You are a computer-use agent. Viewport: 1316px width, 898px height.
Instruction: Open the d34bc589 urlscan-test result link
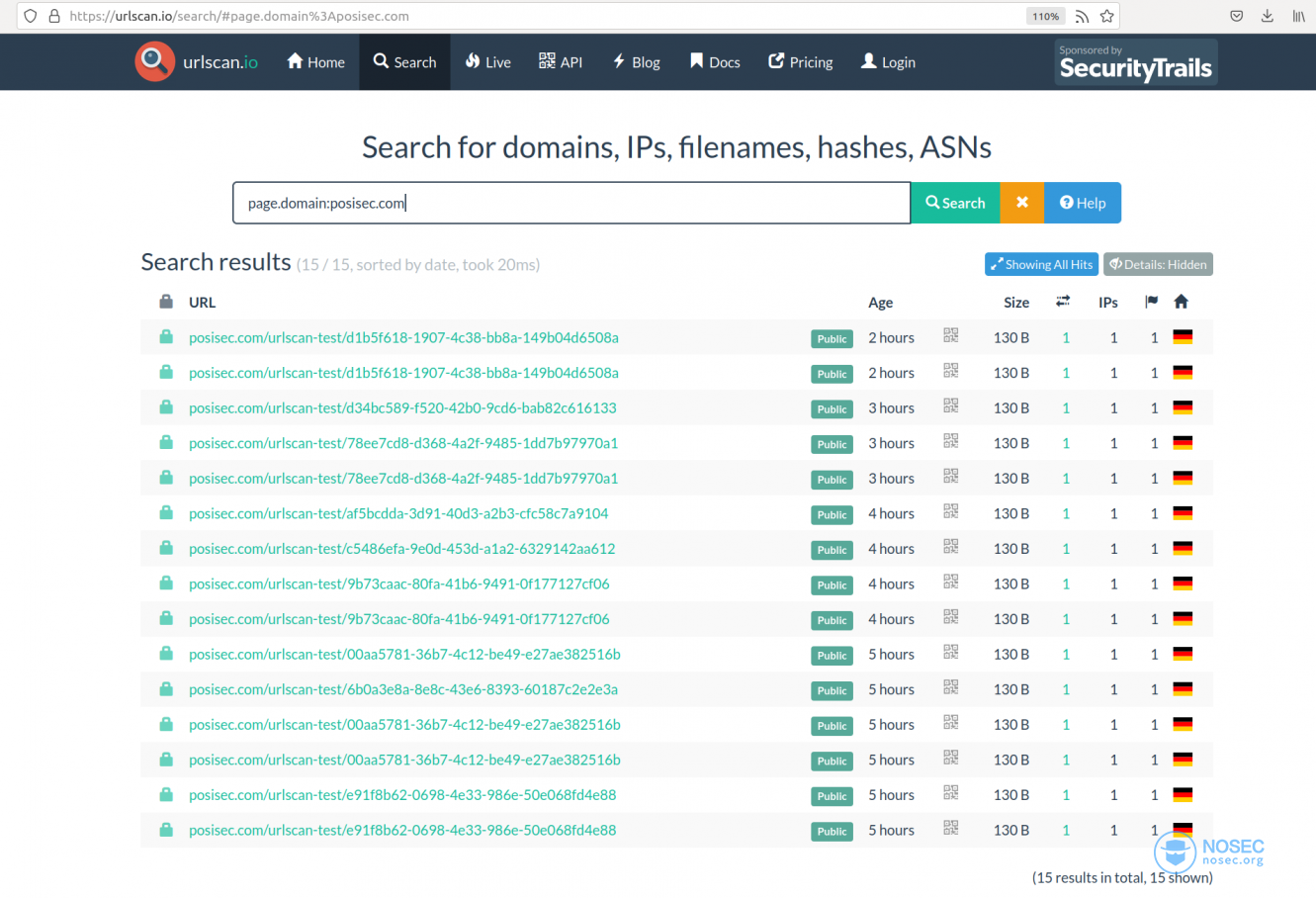click(x=402, y=407)
